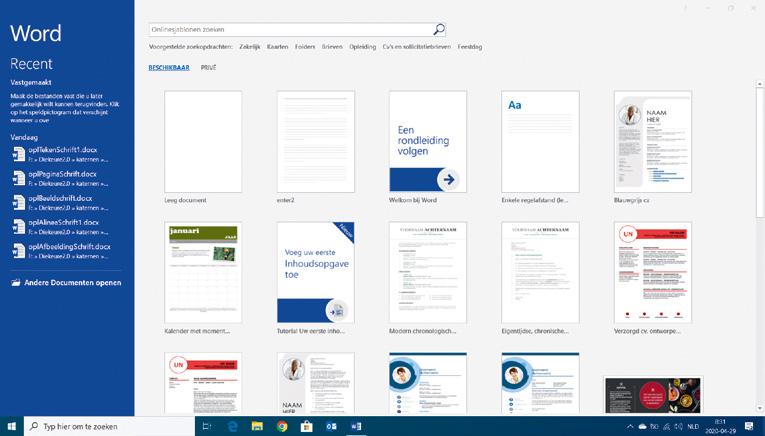Click template list scrollbar down arrow

click(760, 409)
